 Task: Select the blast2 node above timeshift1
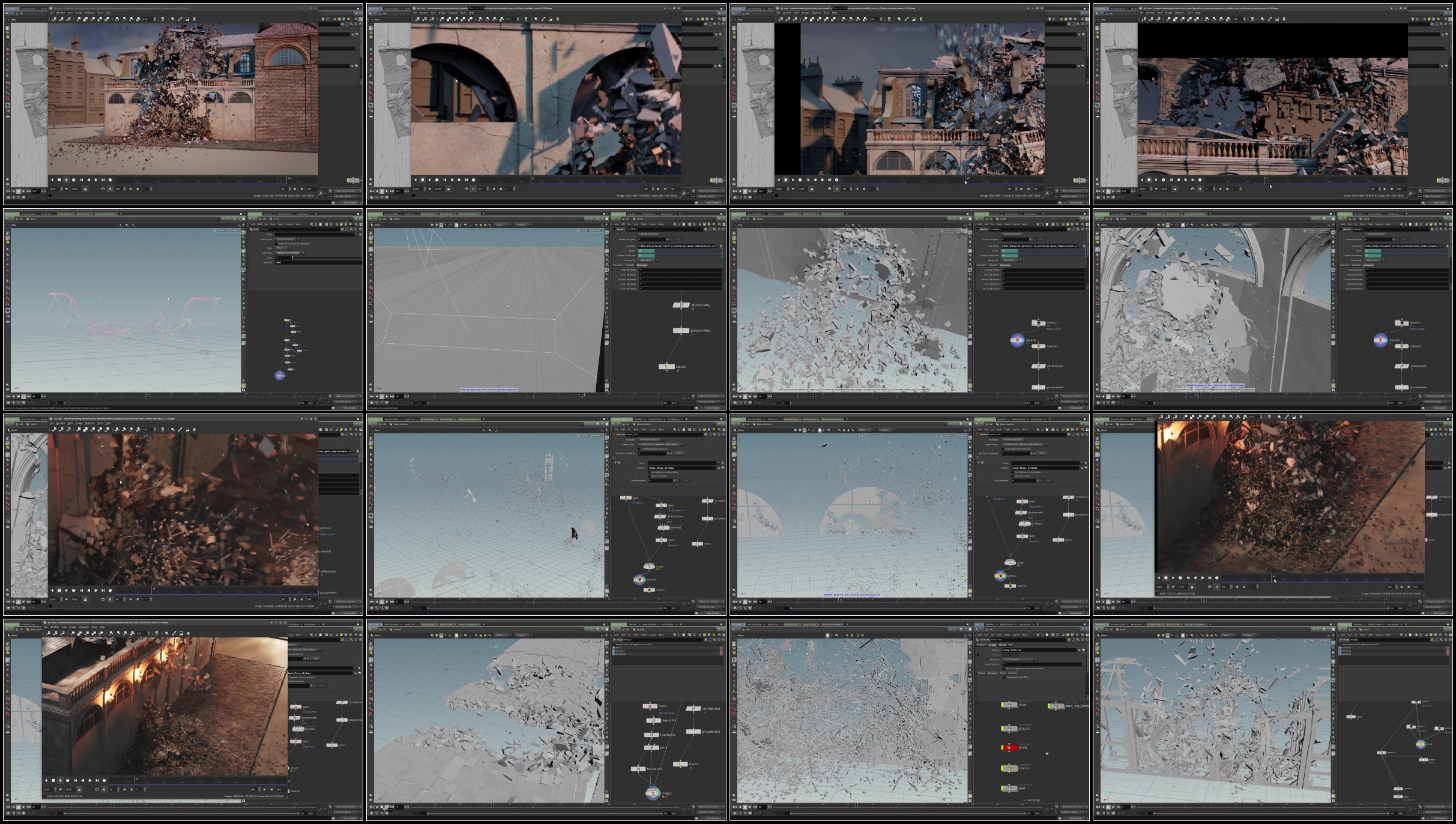pyautogui.click(x=650, y=706)
